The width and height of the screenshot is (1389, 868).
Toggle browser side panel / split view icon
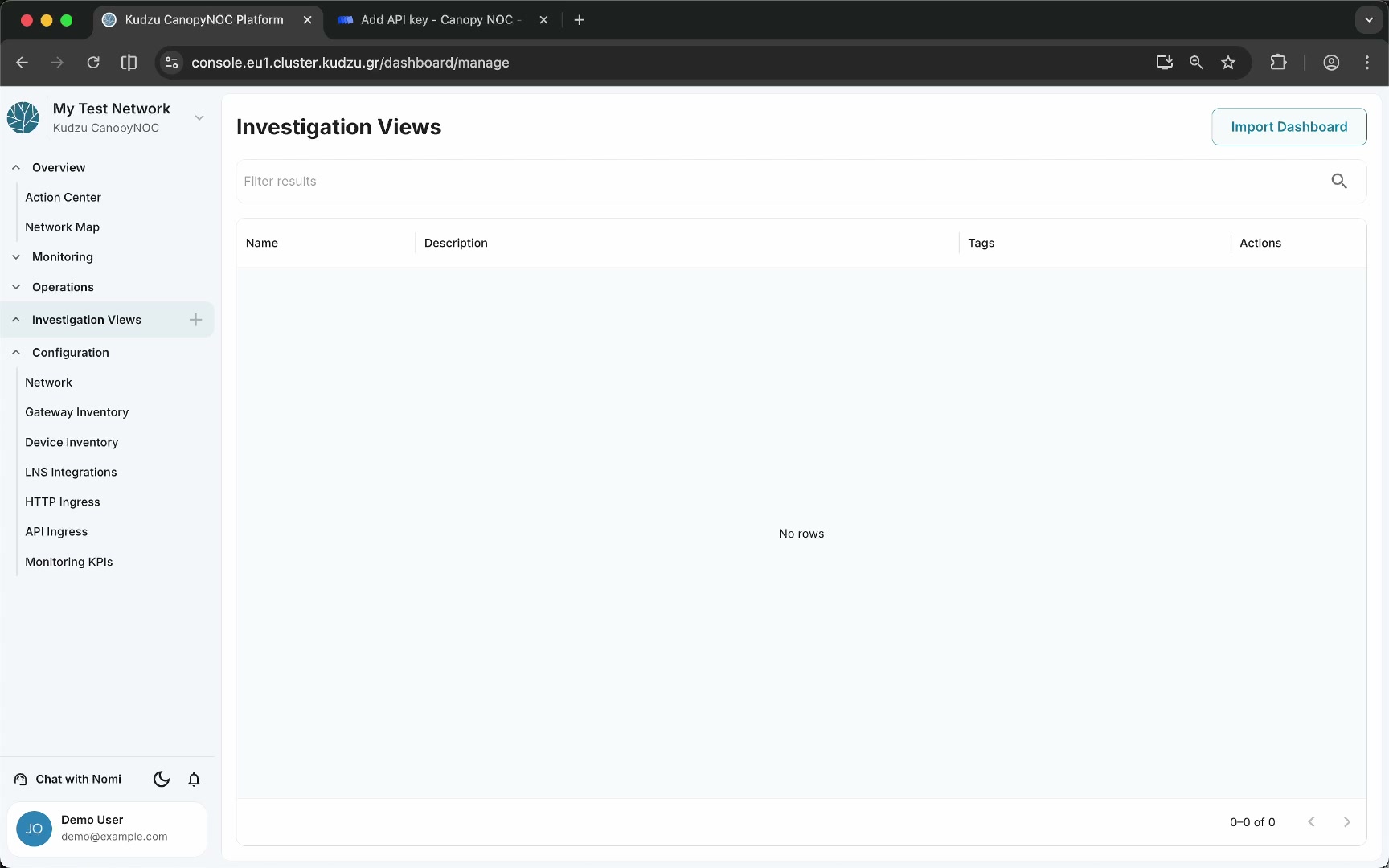129,63
